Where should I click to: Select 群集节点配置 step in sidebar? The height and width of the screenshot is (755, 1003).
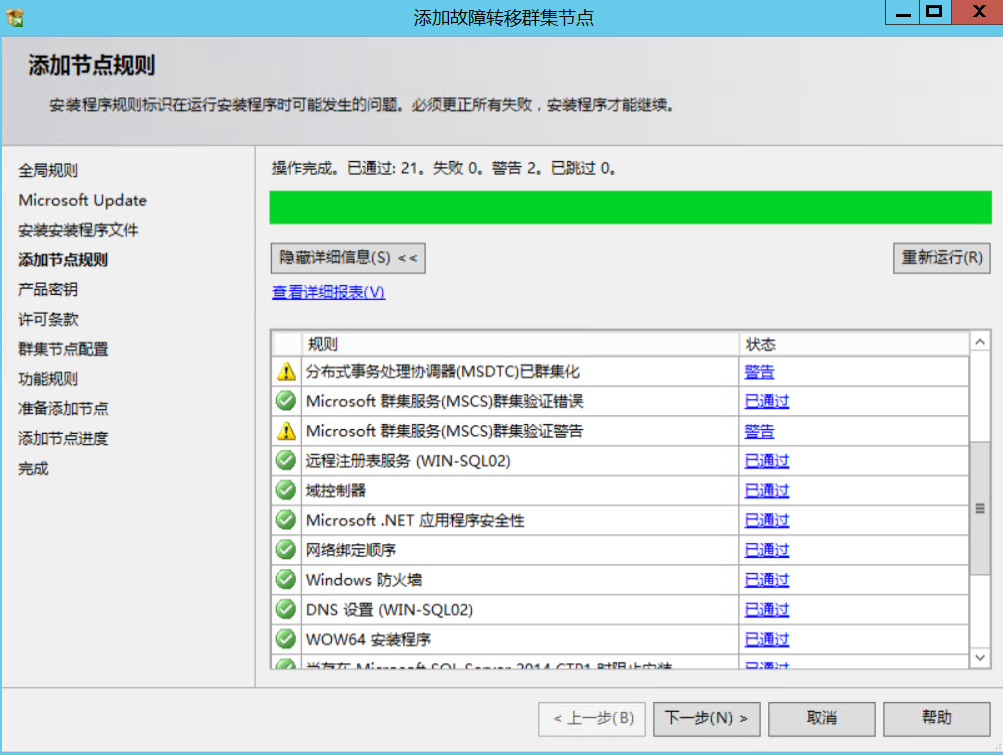coord(63,349)
